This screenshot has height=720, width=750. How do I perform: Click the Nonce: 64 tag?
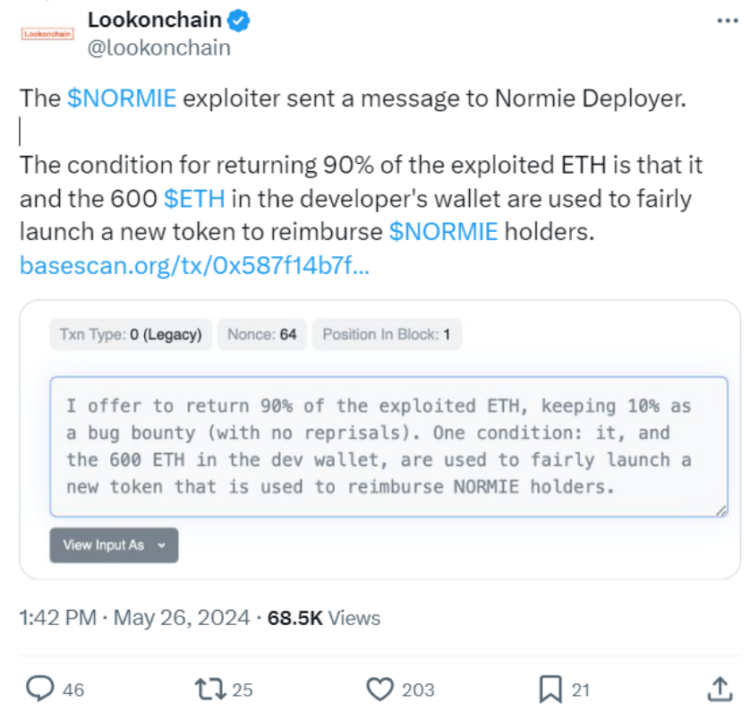262,335
